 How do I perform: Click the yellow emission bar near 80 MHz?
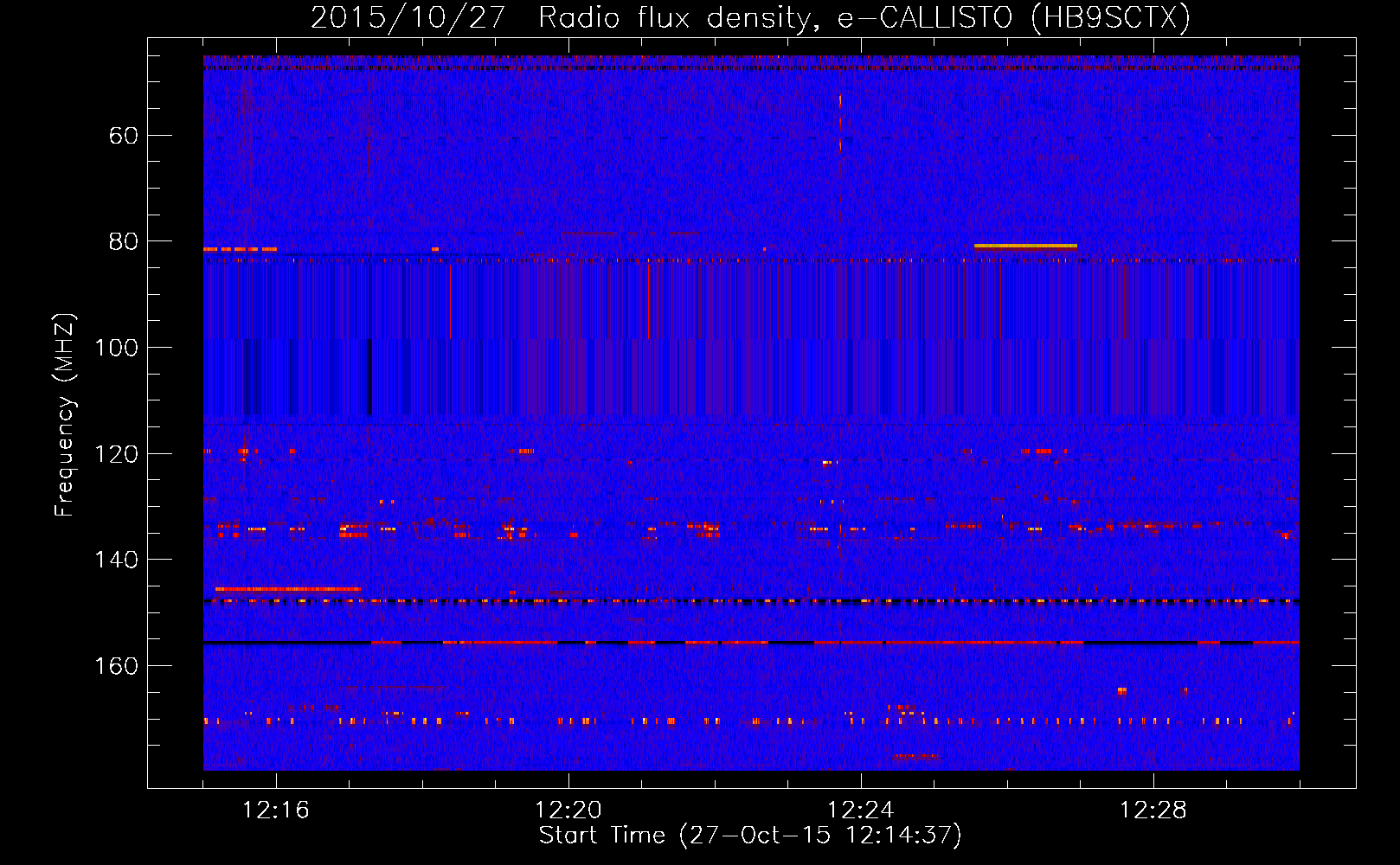coord(1025,247)
